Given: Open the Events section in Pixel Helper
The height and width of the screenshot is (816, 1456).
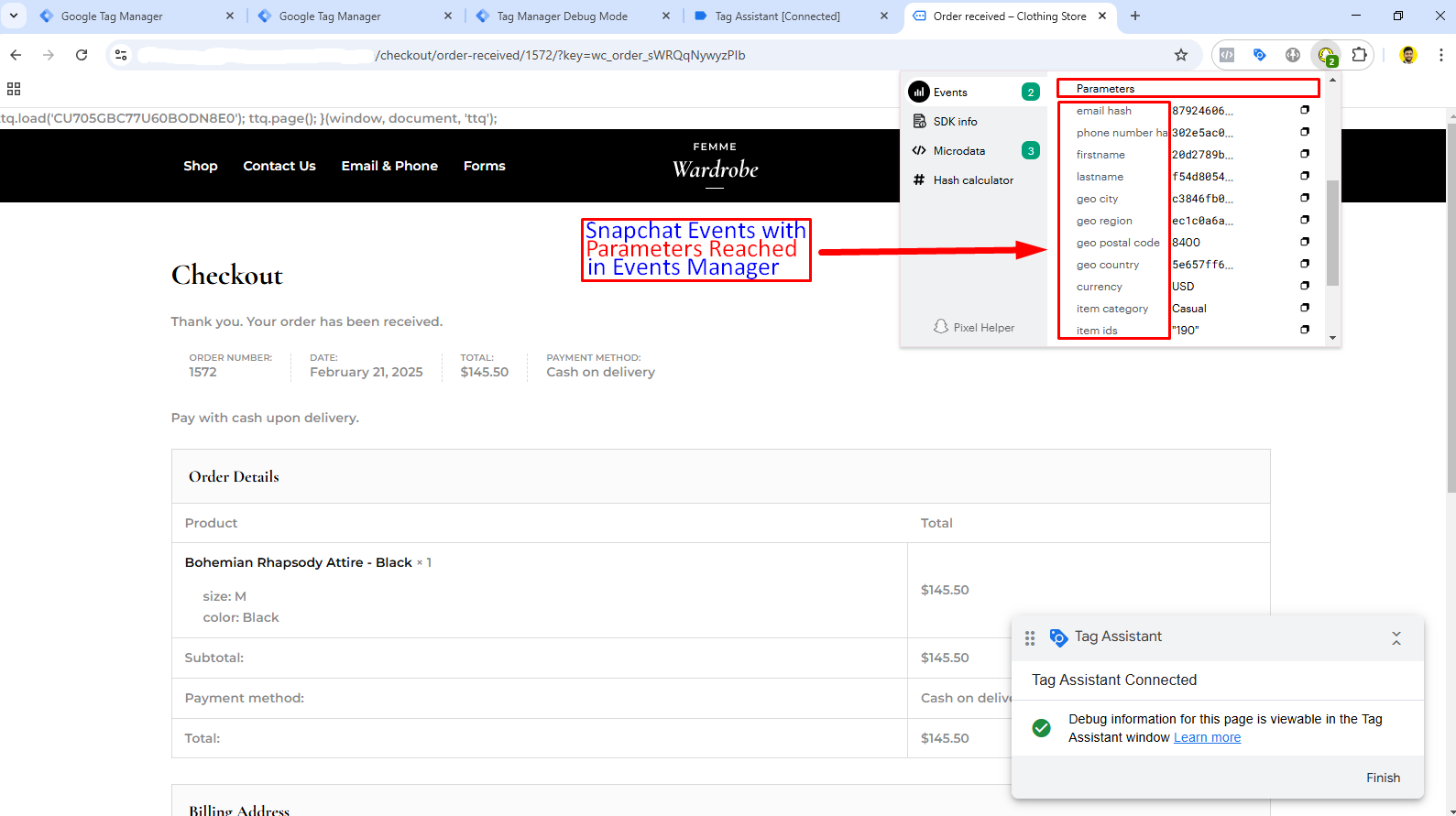Looking at the screenshot, I should 950,92.
